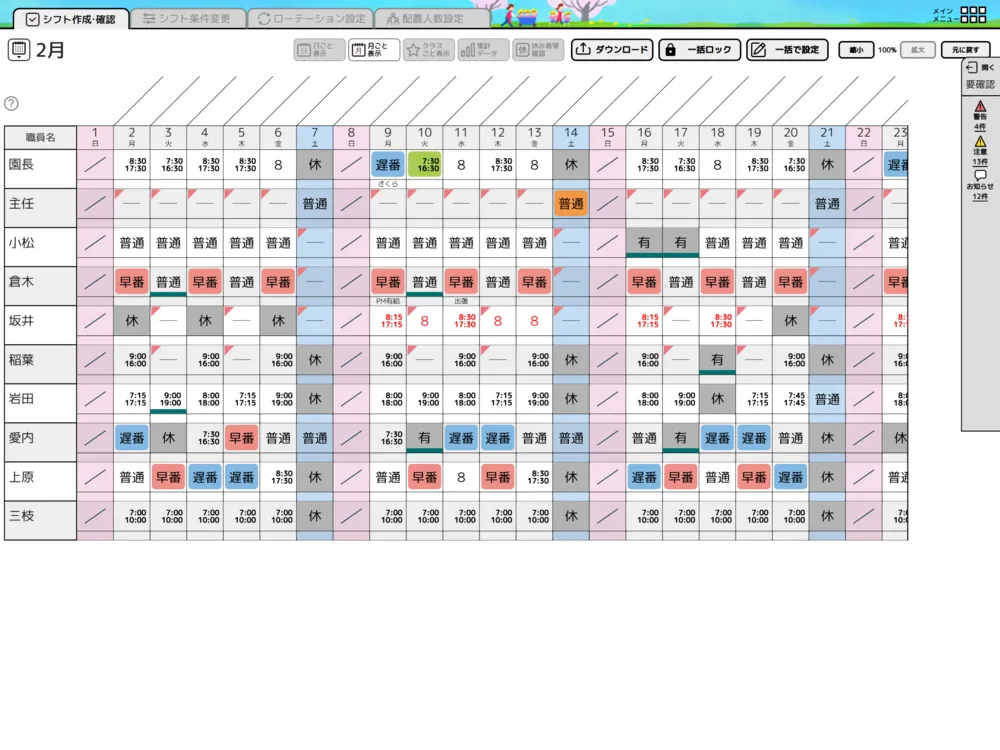Viewport: 1000px width, 750px height.
Task: Go to the ローテーション設定 tab
Action: coord(311,18)
